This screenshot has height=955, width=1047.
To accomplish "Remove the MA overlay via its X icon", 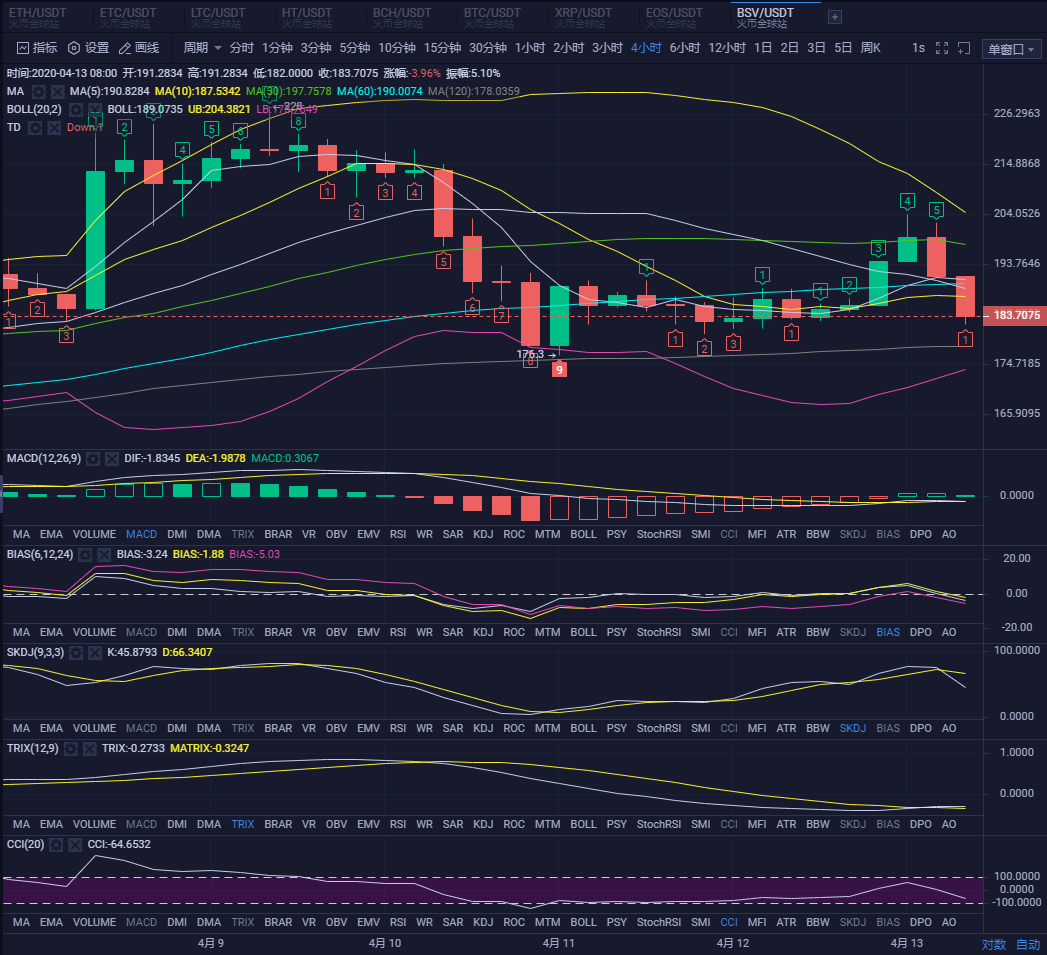I will (55, 90).
